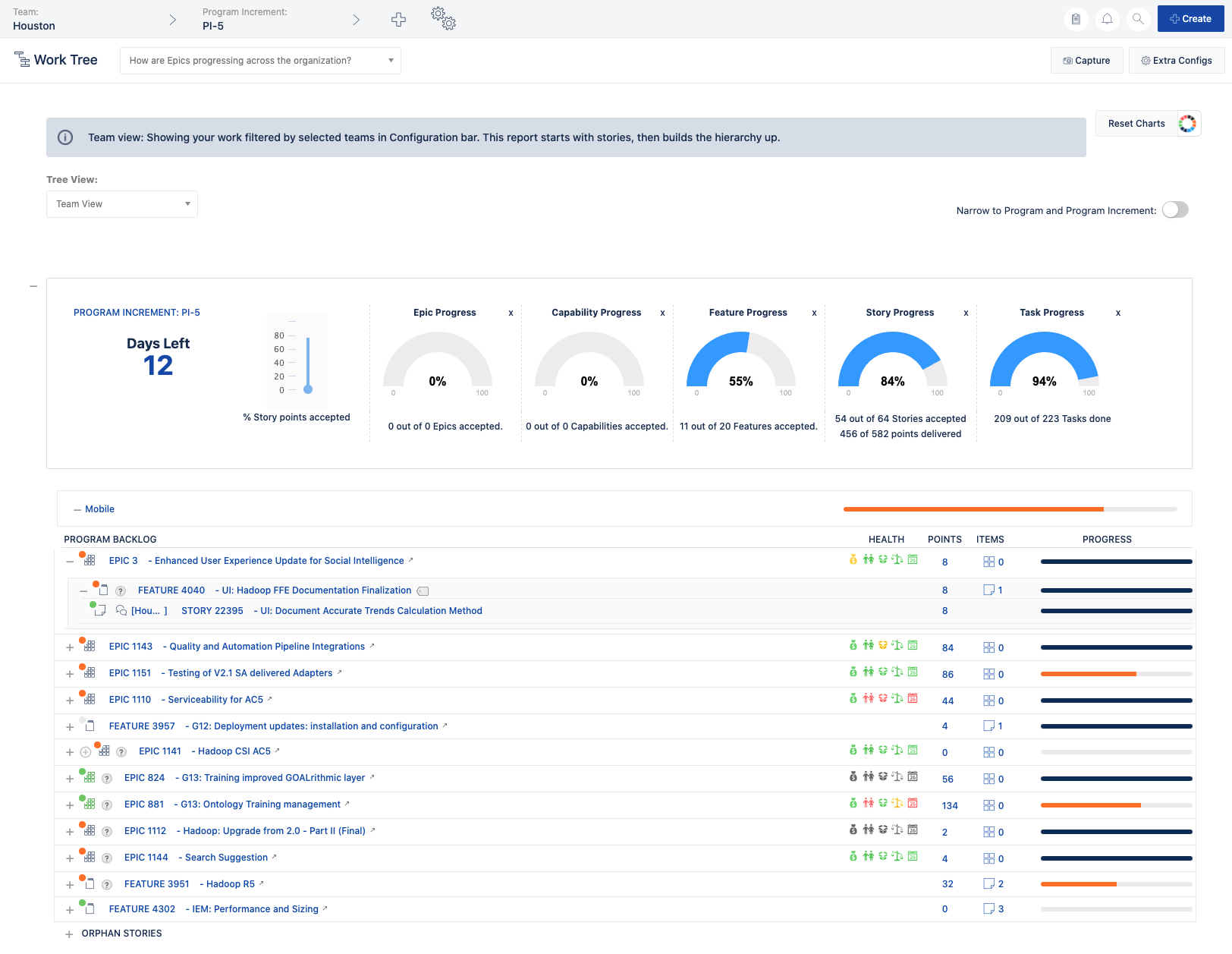The image size is (1232, 954).
Task: Open EPIC 3 external link arrow
Action: 411,560
